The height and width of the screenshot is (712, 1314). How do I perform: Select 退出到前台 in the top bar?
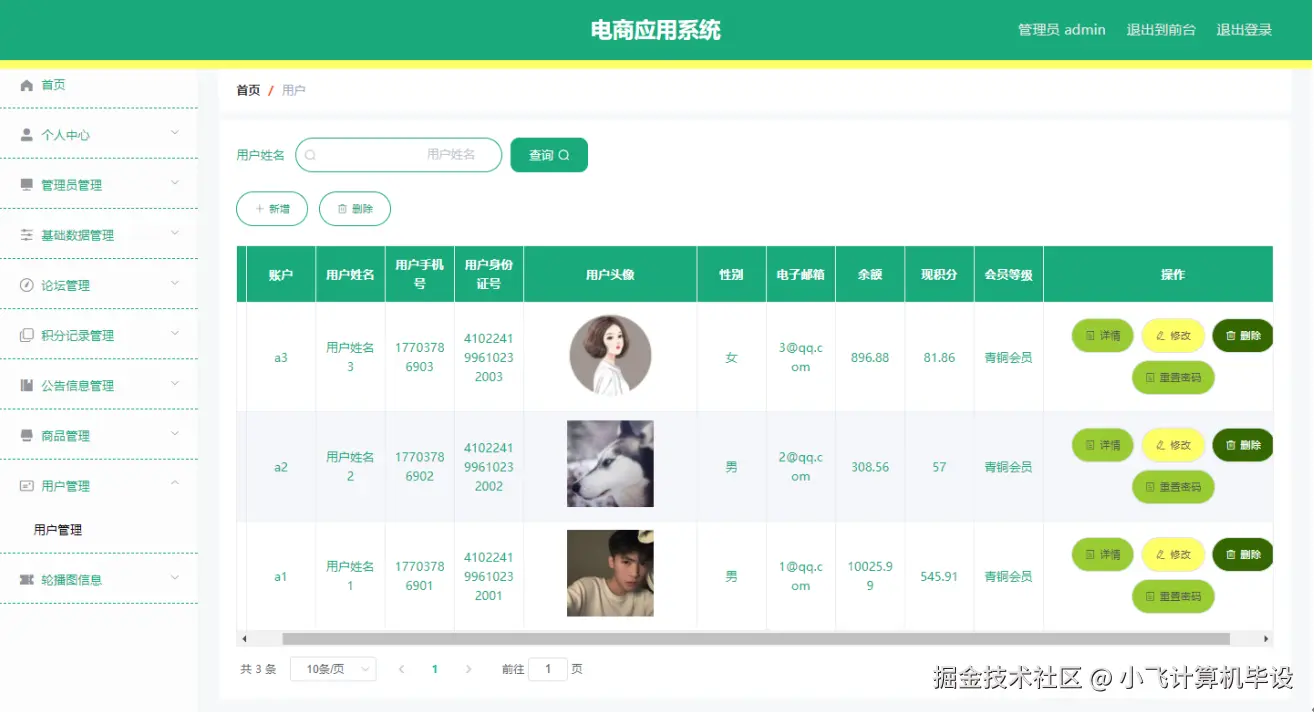point(1162,30)
